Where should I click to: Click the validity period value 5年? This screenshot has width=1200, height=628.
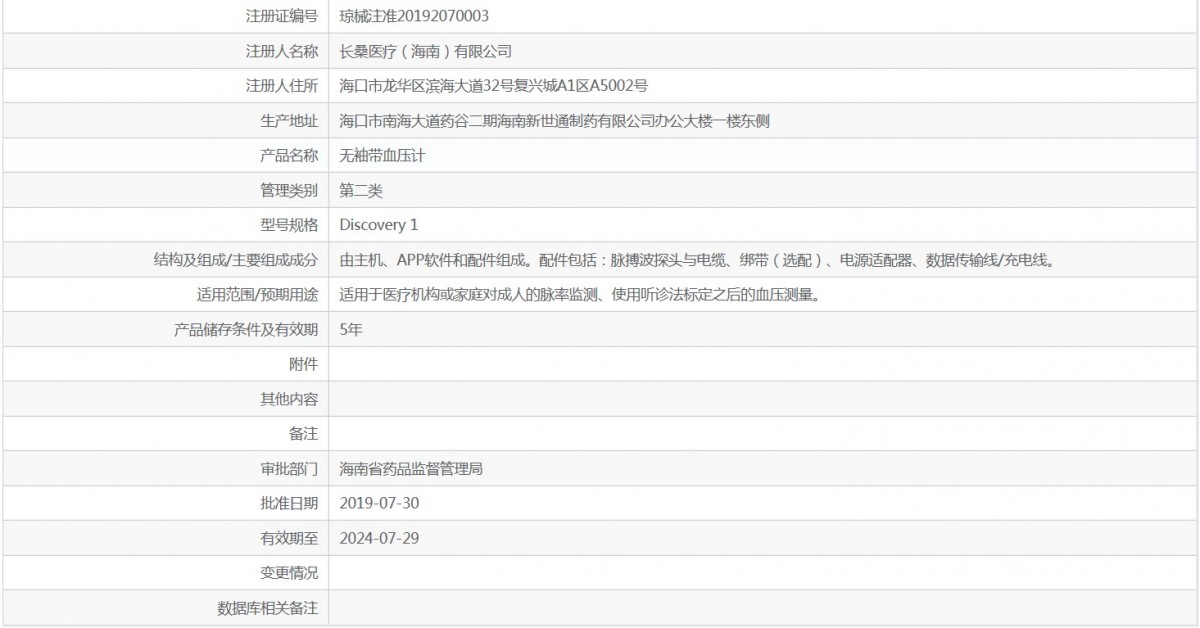pos(351,329)
